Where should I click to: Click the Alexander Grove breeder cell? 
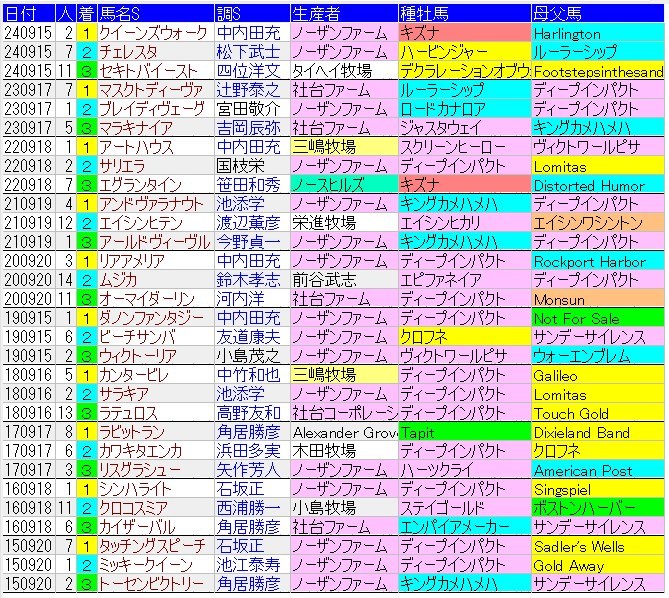[x=343, y=433]
